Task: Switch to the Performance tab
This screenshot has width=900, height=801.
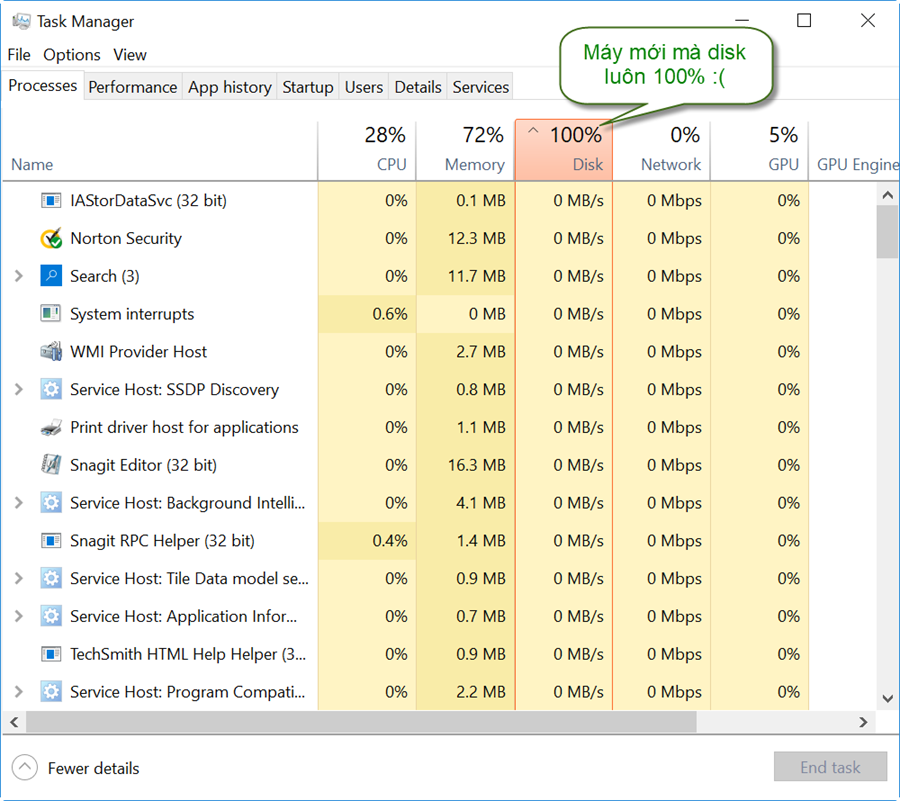Action: point(132,87)
